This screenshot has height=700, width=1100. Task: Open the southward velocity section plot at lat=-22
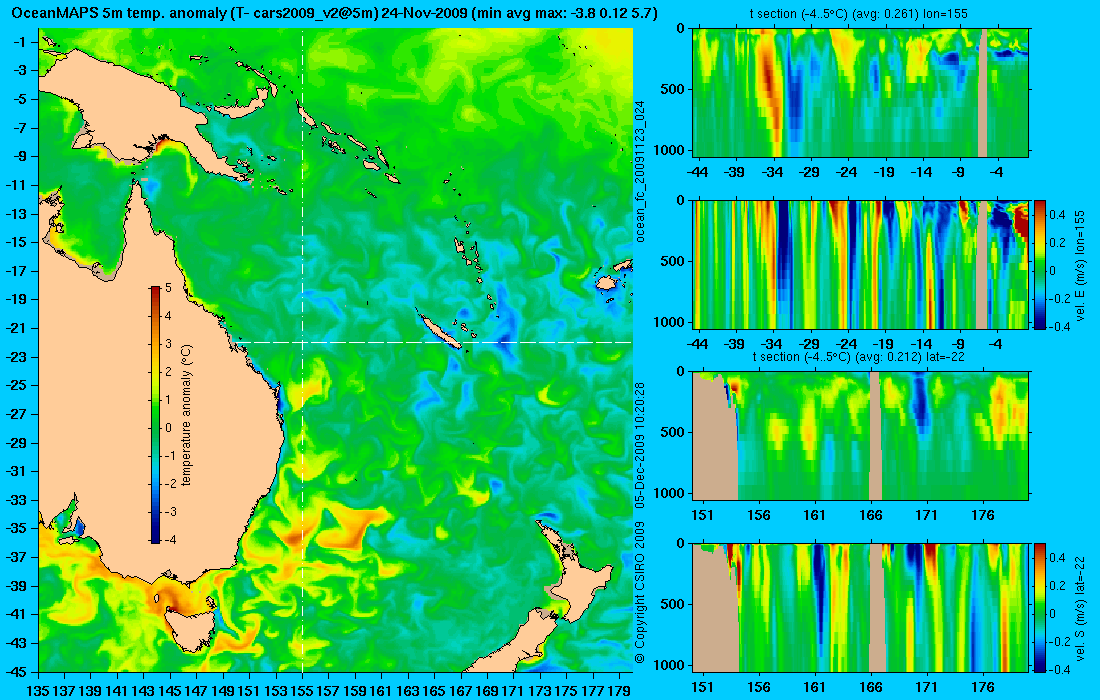860,607
